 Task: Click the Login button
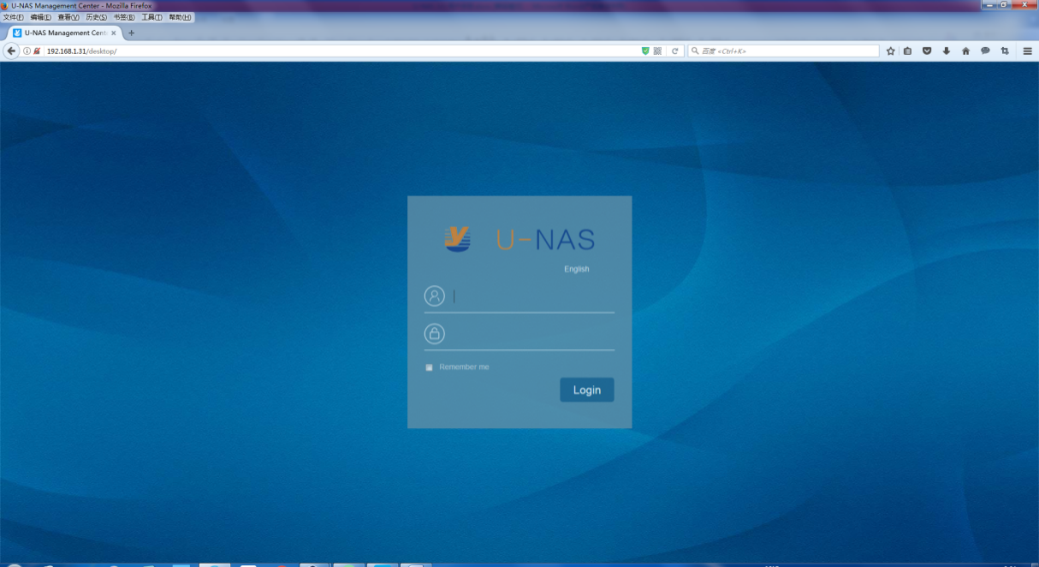click(x=587, y=390)
